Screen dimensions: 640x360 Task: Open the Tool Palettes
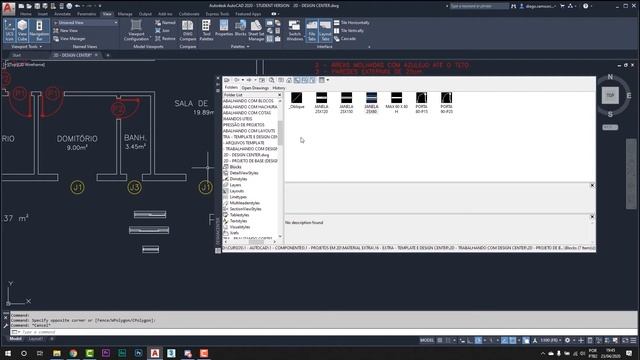point(206,30)
